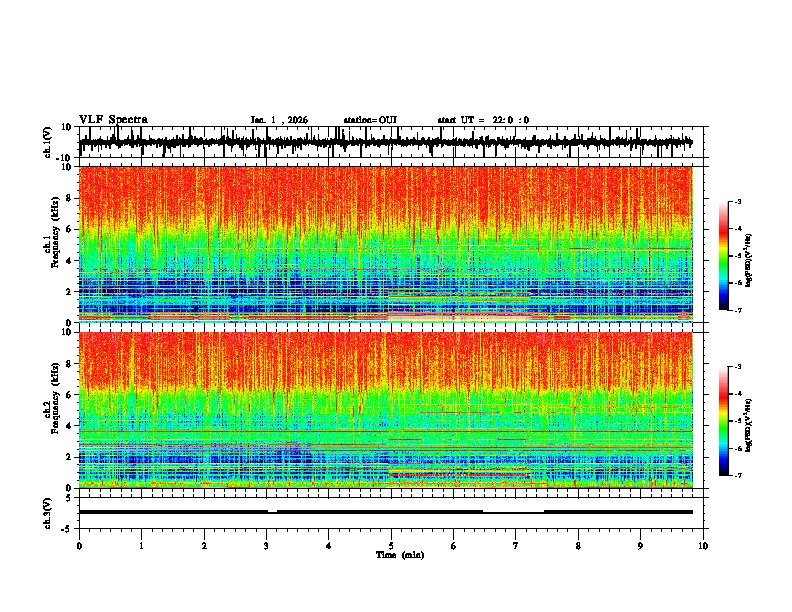Image resolution: width=792 pixels, height=612 pixels.
Task: Click the ch.2 color bar log(PSD) label
Action: (749, 426)
